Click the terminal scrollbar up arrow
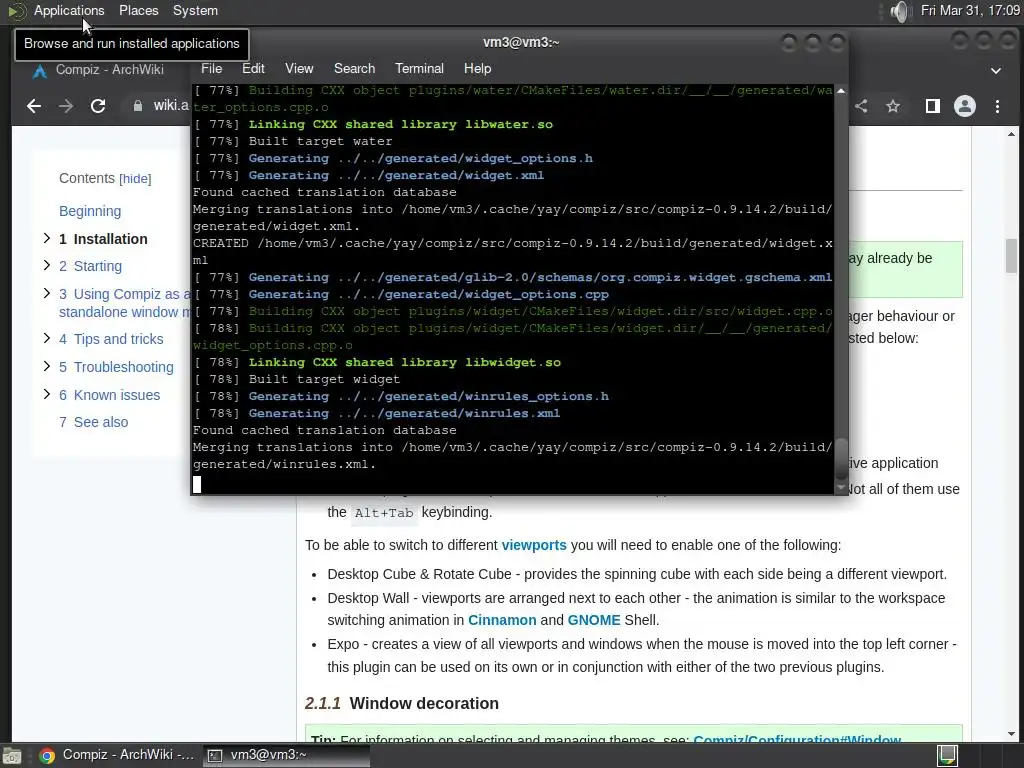Screen dimensions: 1024x768 pyautogui.click(x=840, y=91)
